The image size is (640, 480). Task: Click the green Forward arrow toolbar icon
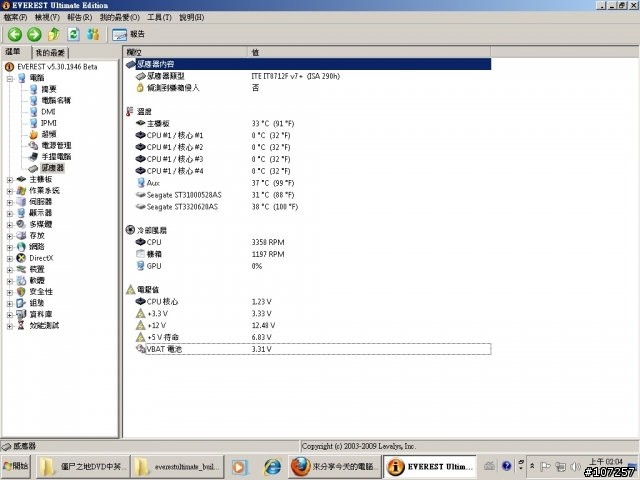pyautogui.click(x=34, y=34)
